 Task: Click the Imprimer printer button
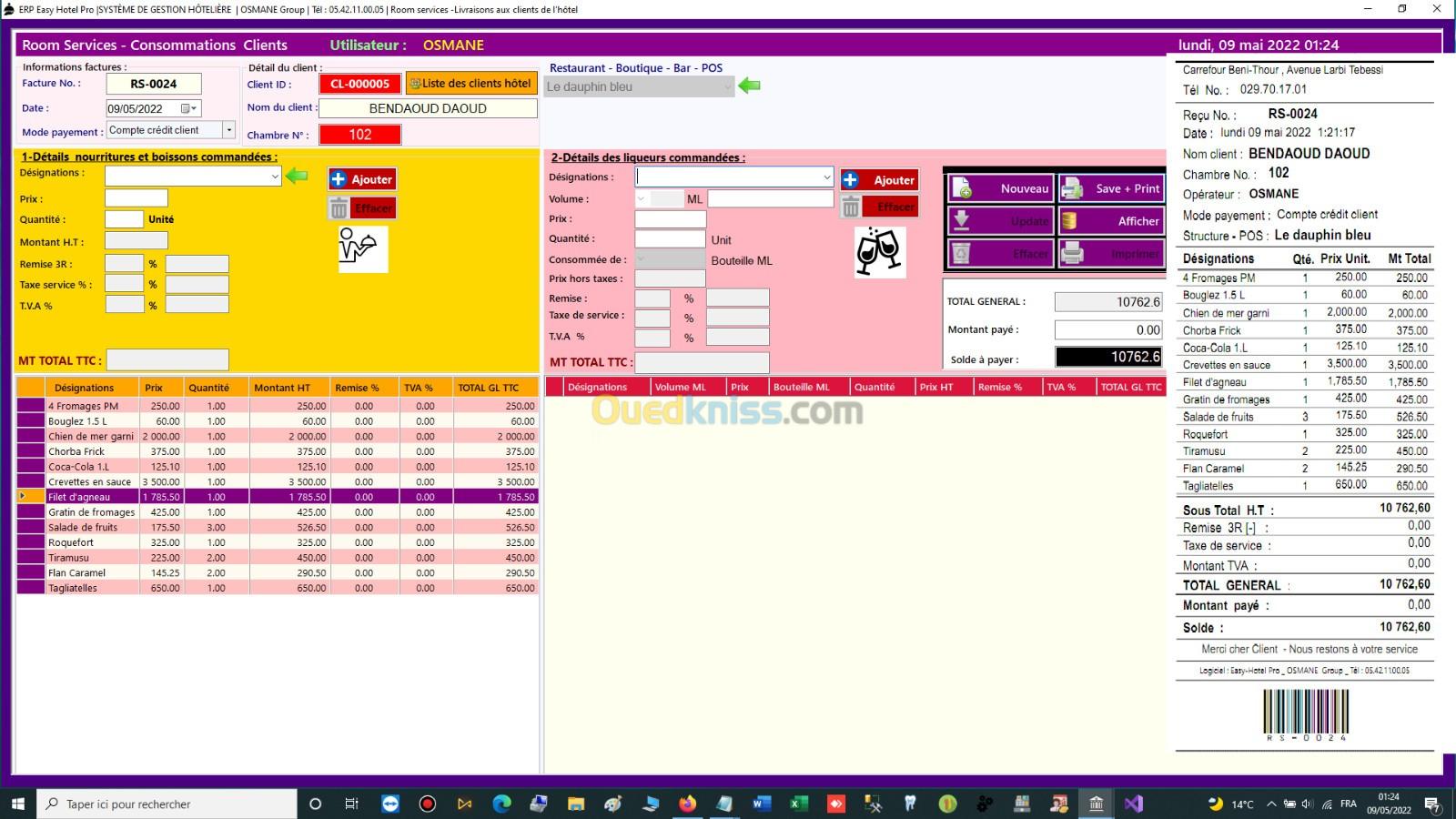pos(1111,254)
